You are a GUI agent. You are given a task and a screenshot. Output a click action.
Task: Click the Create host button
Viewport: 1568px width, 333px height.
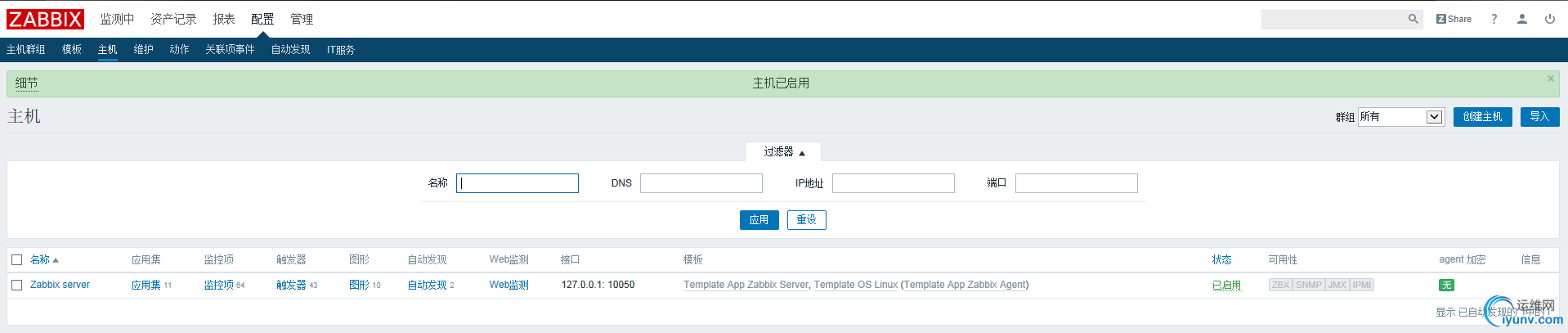click(1482, 117)
